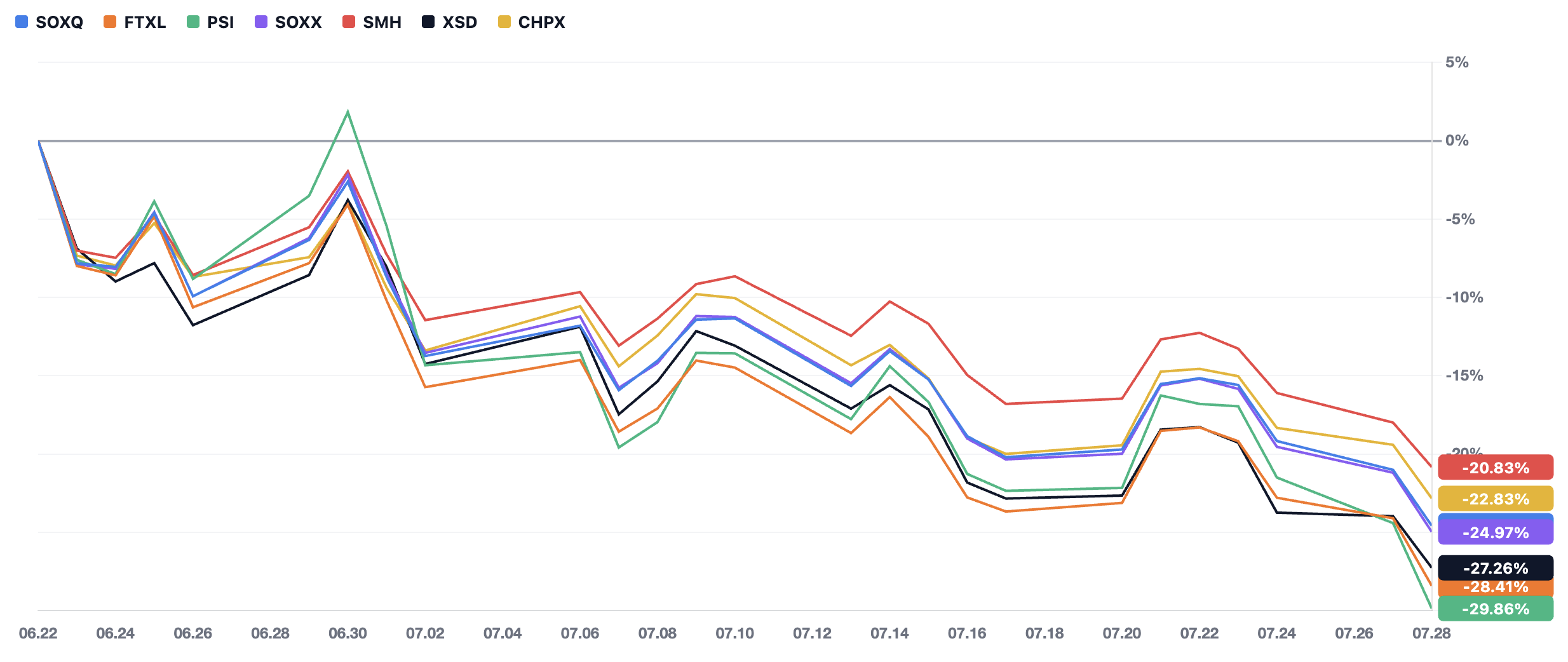Screen dimensions: 1568x662
Task: Hide the PSI series legend item
Action: click(210, 22)
